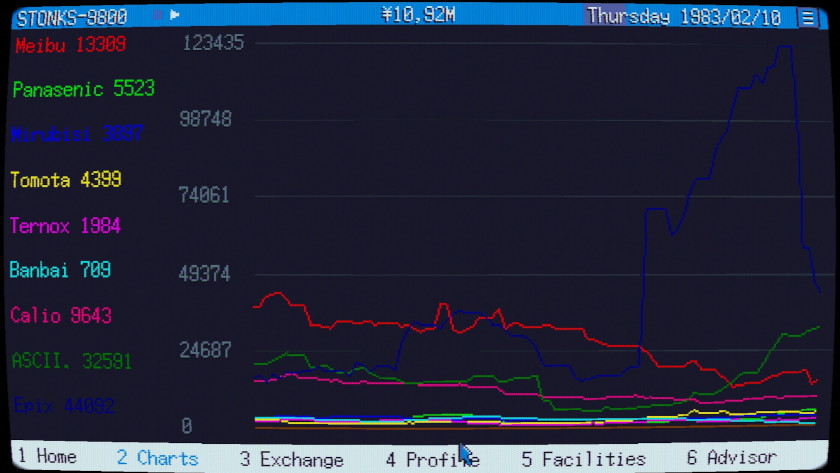Click the play icon in the title bar

coord(175,15)
